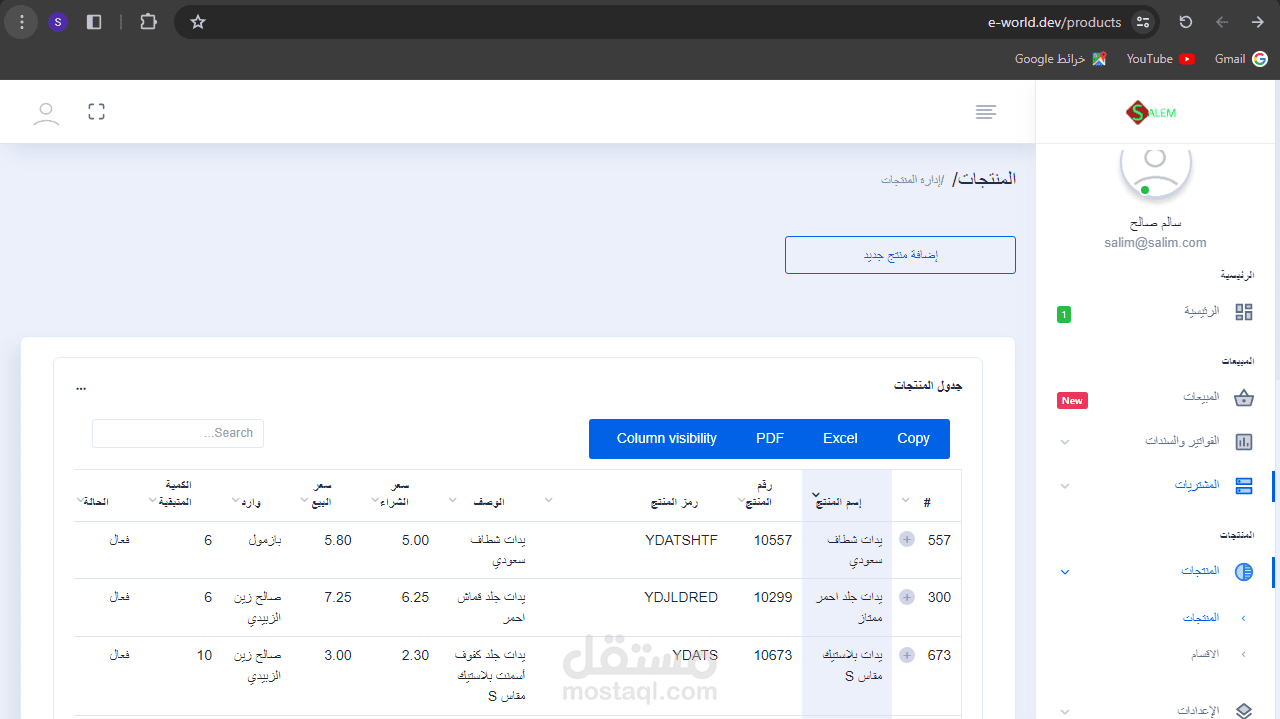Click the إدارة المنتجات breadcrumb
The width and height of the screenshot is (1280, 719).
tap(911, 180)
